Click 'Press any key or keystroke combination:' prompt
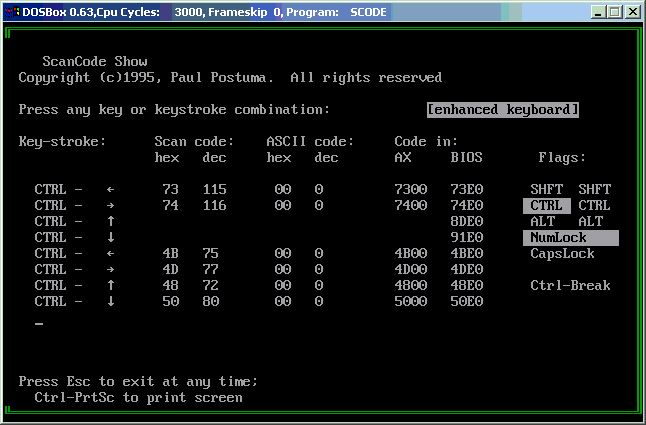 (x=174, y=110)
